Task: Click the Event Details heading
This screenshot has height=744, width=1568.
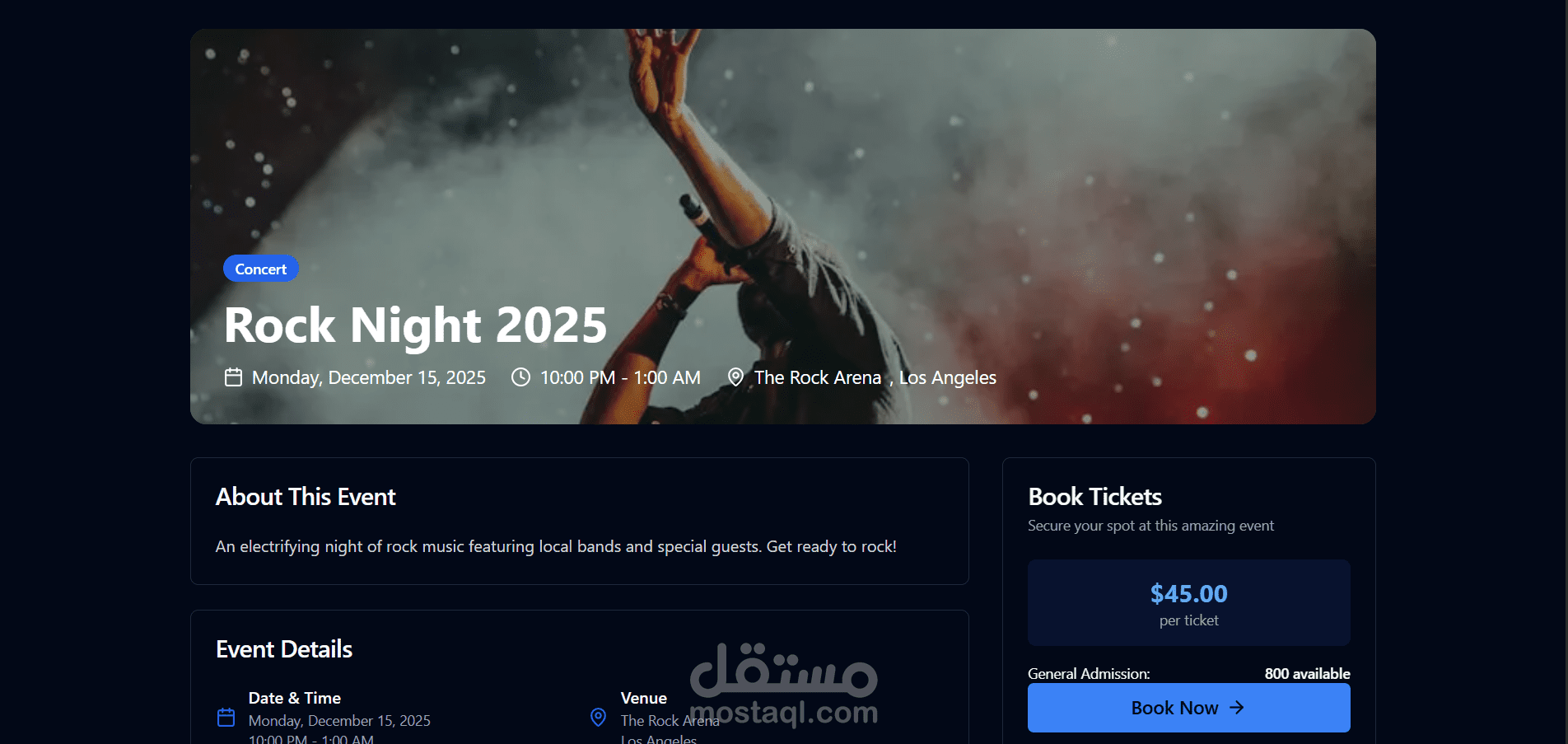Action: click(x=284, y=649)
